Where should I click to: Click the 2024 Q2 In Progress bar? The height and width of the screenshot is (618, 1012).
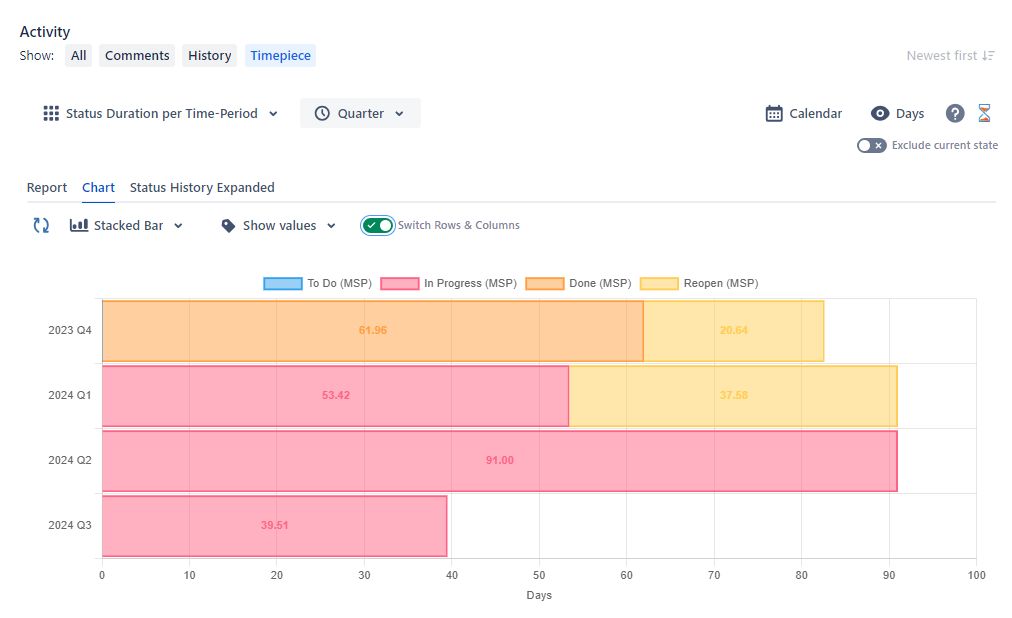click(499, 460)
